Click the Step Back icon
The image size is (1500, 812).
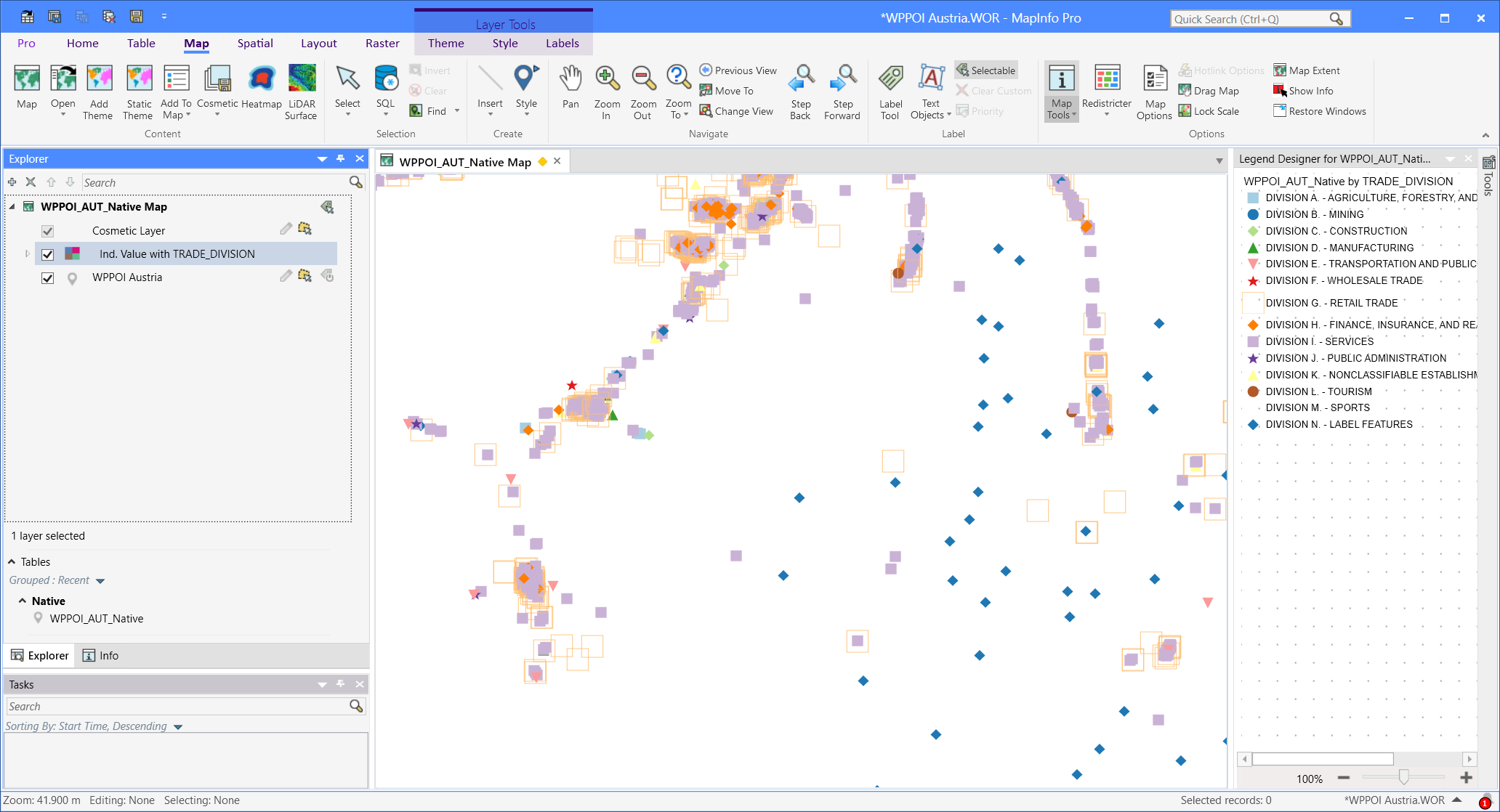(x=802, y=78)
